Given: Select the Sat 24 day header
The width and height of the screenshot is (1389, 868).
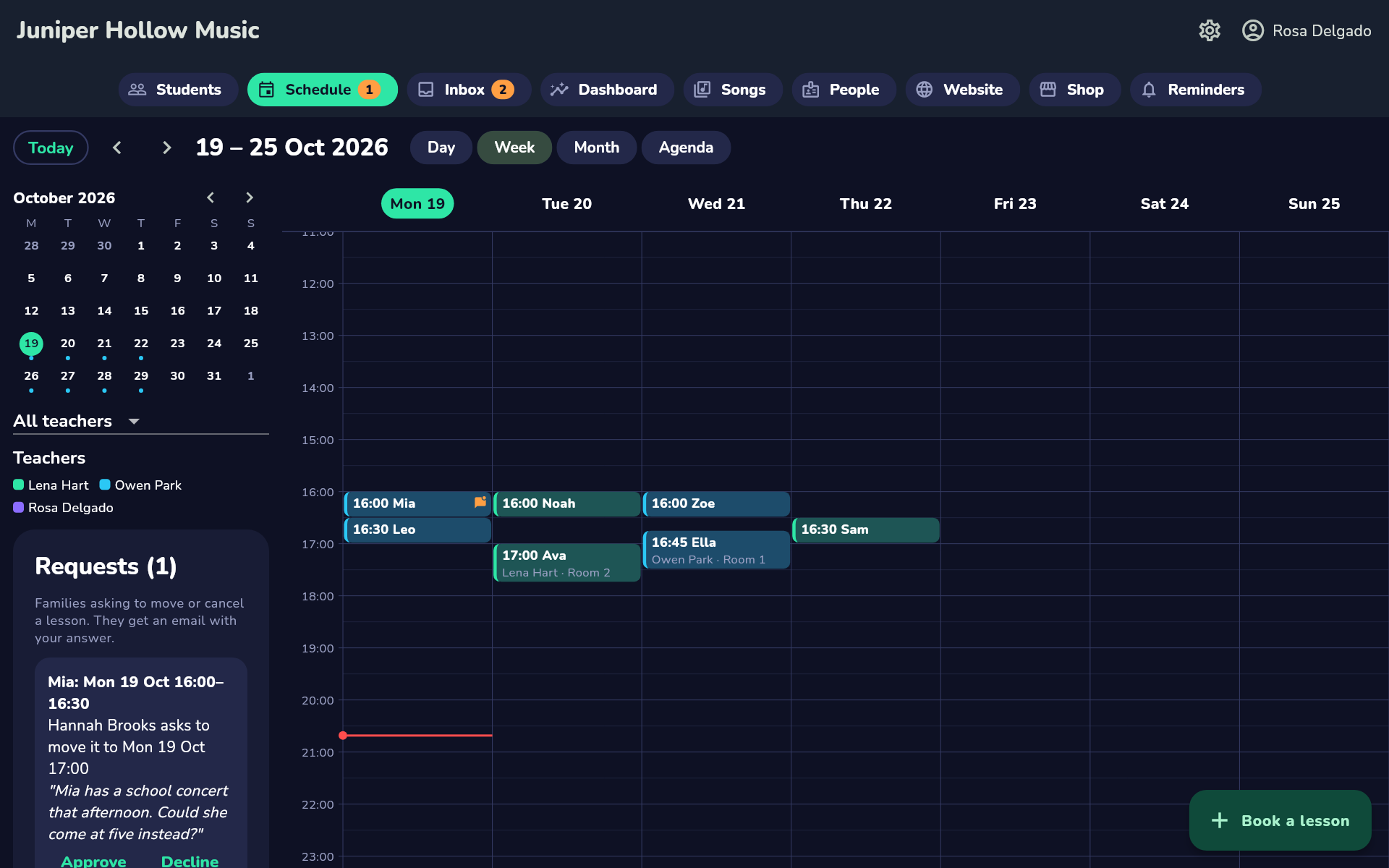Looking at the screenshot, I should click(x=1165, y=204).
